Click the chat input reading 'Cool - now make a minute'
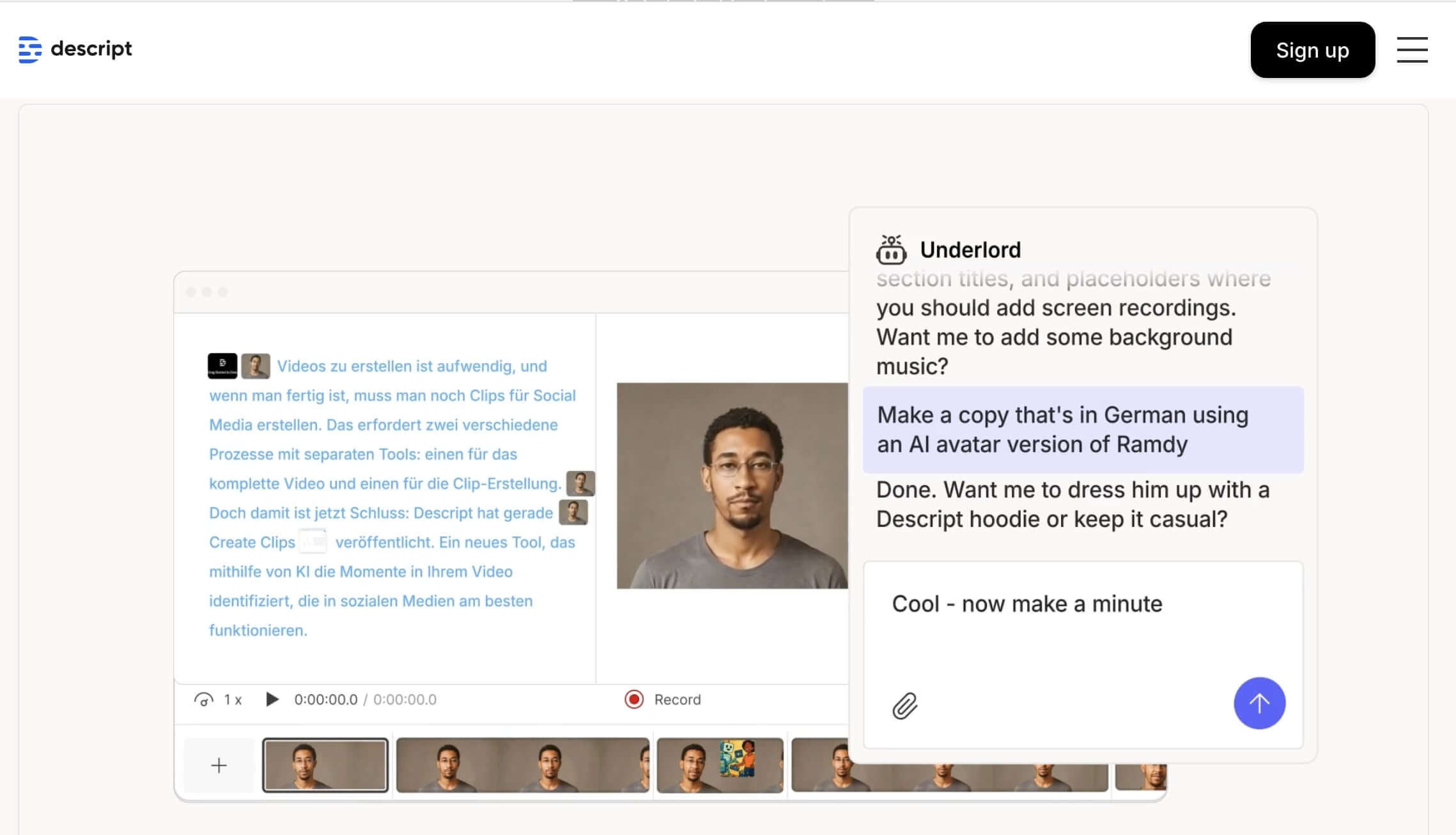The height and width of the screenshot is (835, 1456). pyautogui.click(x=1083, y=655)
